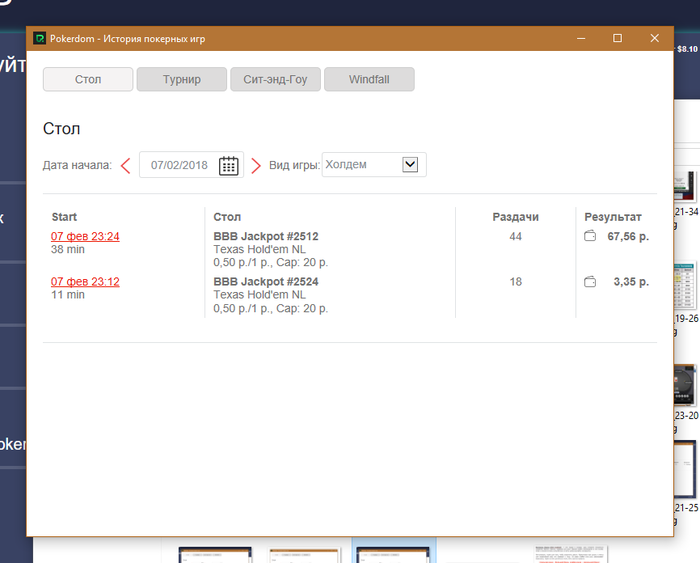Click the Раздачи column header
Image resolution: width=700 pixels, height=563 pixels.
pos(516,217)
